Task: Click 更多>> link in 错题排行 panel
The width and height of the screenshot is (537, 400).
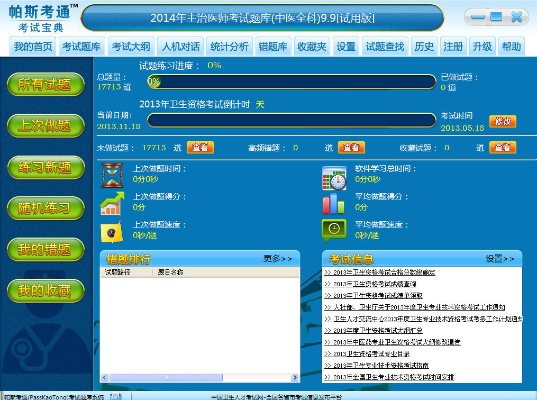Action: click(x=277, y=259)
